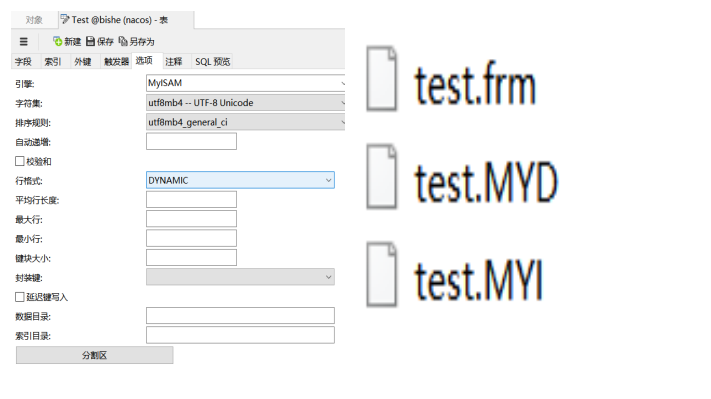711x399 pixels.
Task: Switch to the SQL 预览 tab
Action: [213, 62]
